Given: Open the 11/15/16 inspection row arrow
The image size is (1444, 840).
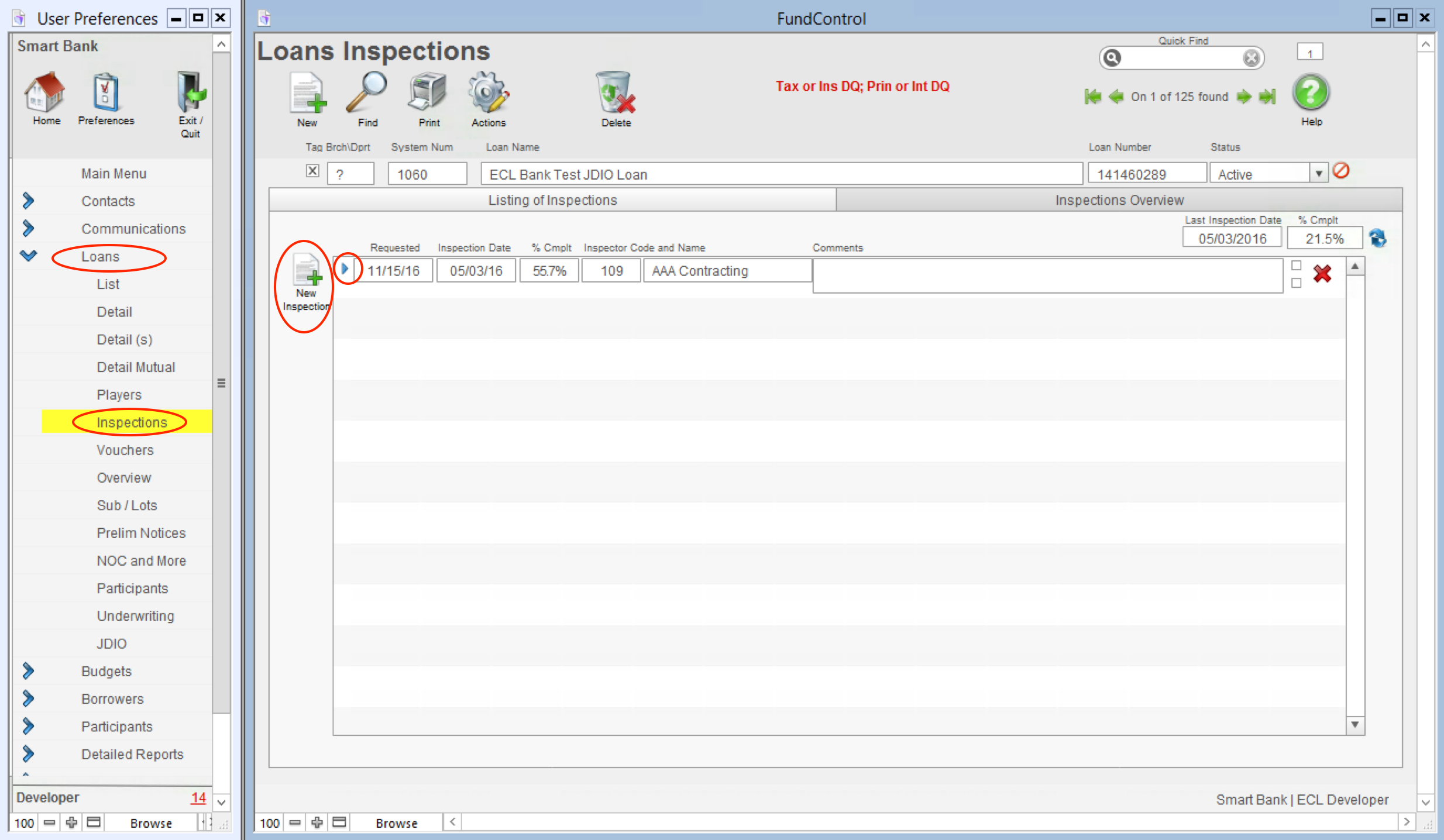Looking at the screenshot, I should [x=345, y=269].
